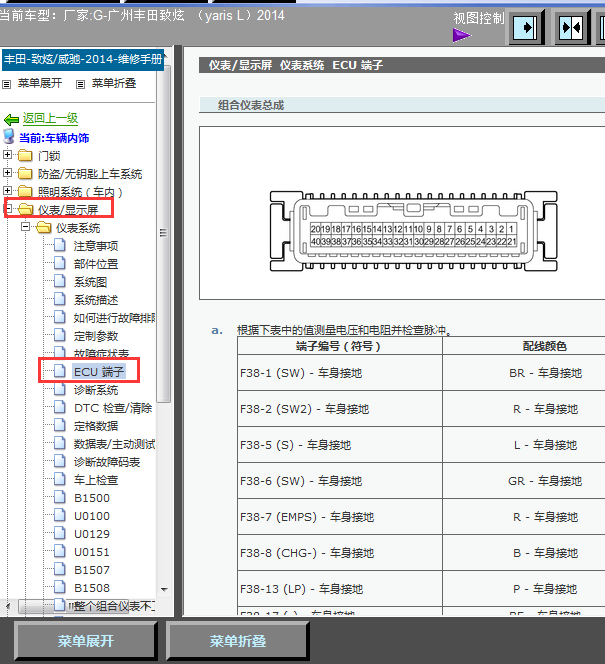Select 门锁 tree item label

click(x=49, y=156)
